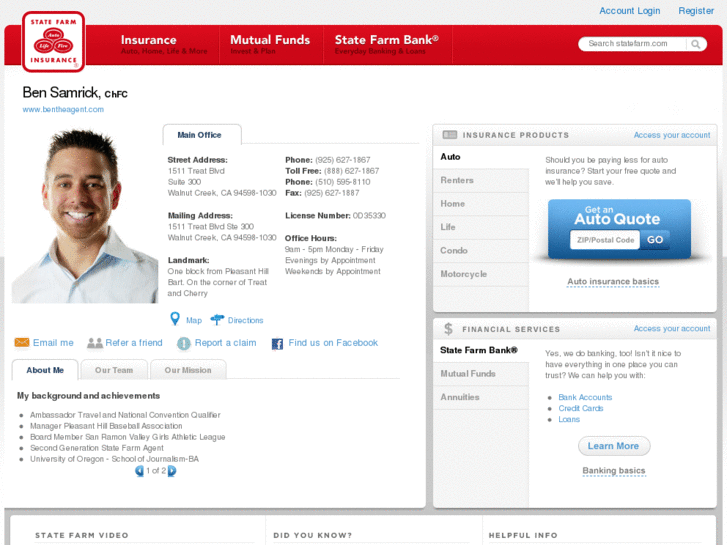
Task: Click the Email me link
Action: (53, 343)
